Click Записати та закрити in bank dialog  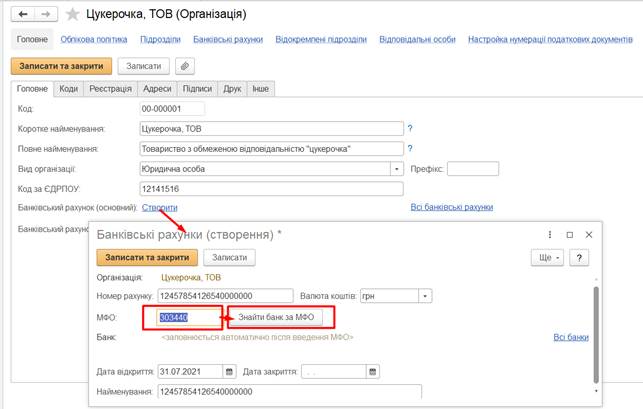click(140, 257)
